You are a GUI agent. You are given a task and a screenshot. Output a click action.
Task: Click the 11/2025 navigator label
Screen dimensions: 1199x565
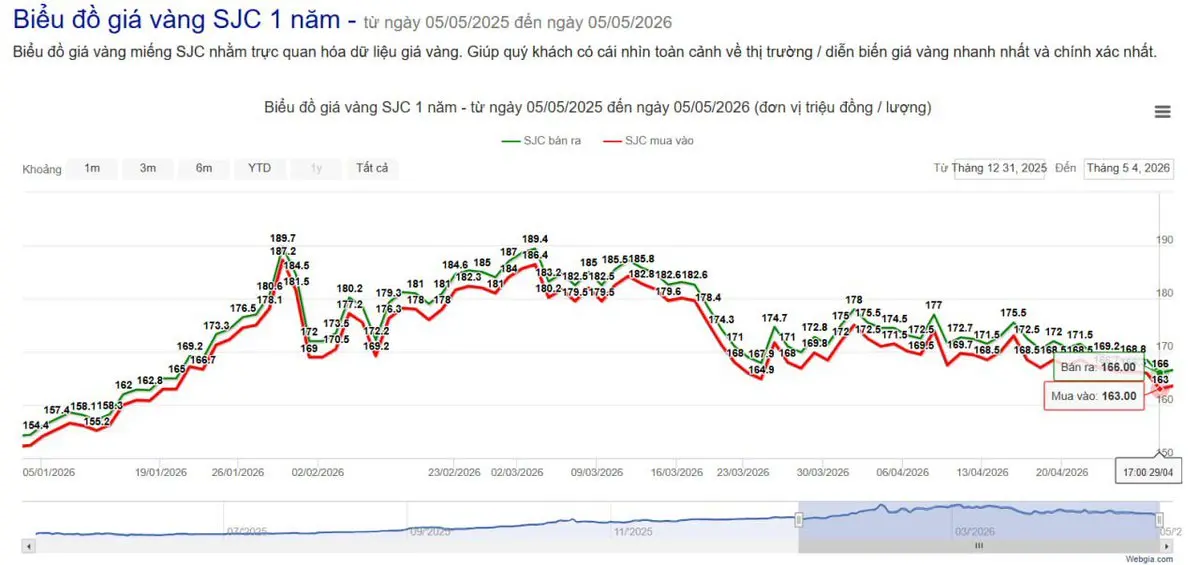click(631, 531)
